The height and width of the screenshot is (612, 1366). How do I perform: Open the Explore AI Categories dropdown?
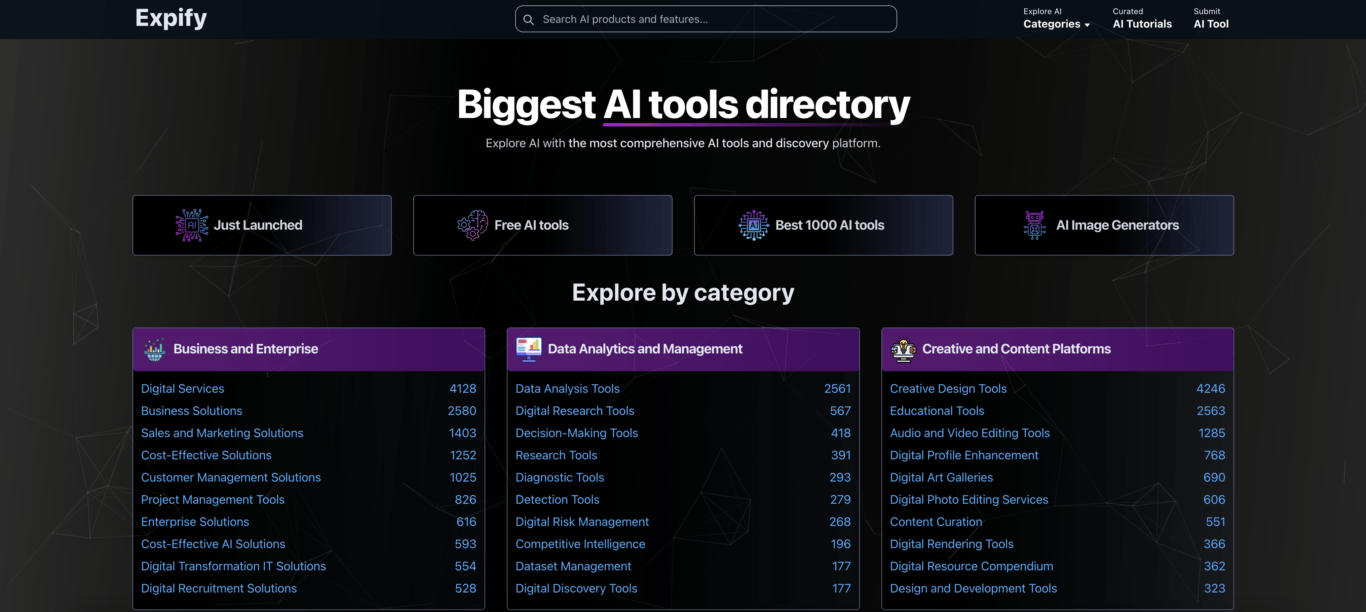click(x=1056, y=18)
